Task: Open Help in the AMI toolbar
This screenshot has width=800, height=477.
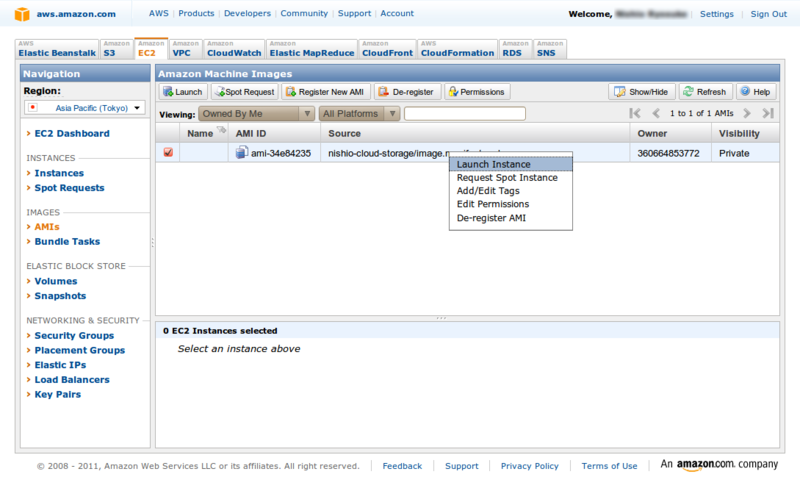Action: click(x=756, y=92)
